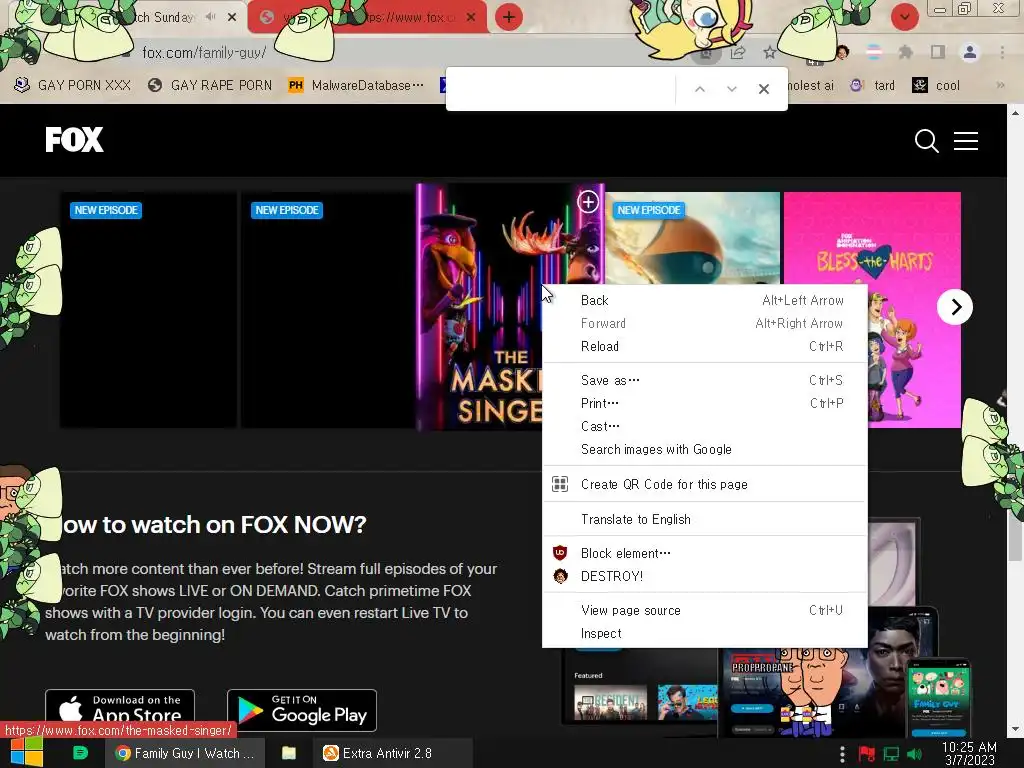Open the Windows Start button
Image resolution: width=1024 pixels, height=768 pixels.
click(x=26, y=753)
